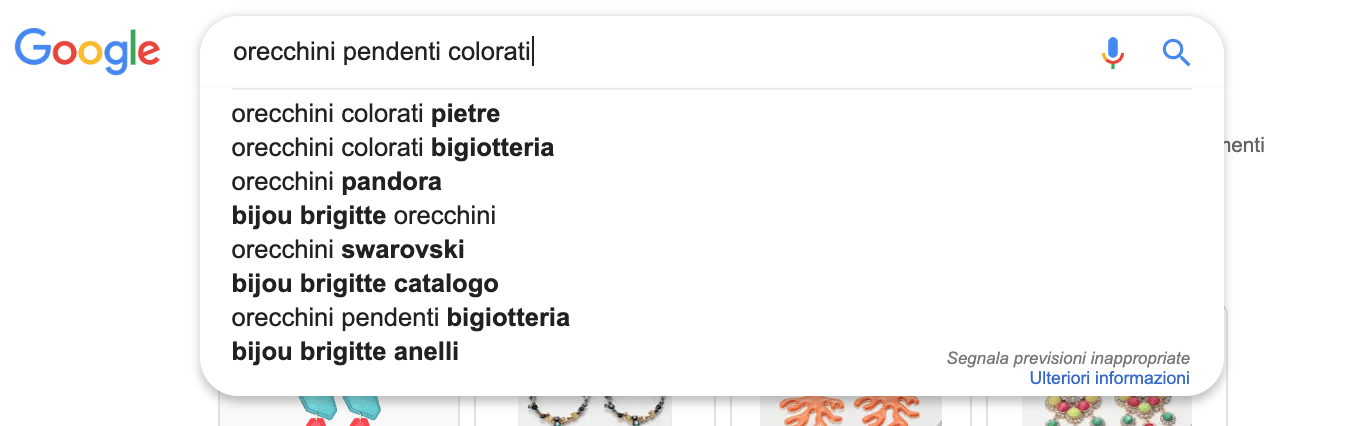This screenshot has width=1358, height=426.
Task: Select 'bijou brigitte orecchini' suggestion
Action: [x=363, y=216]
